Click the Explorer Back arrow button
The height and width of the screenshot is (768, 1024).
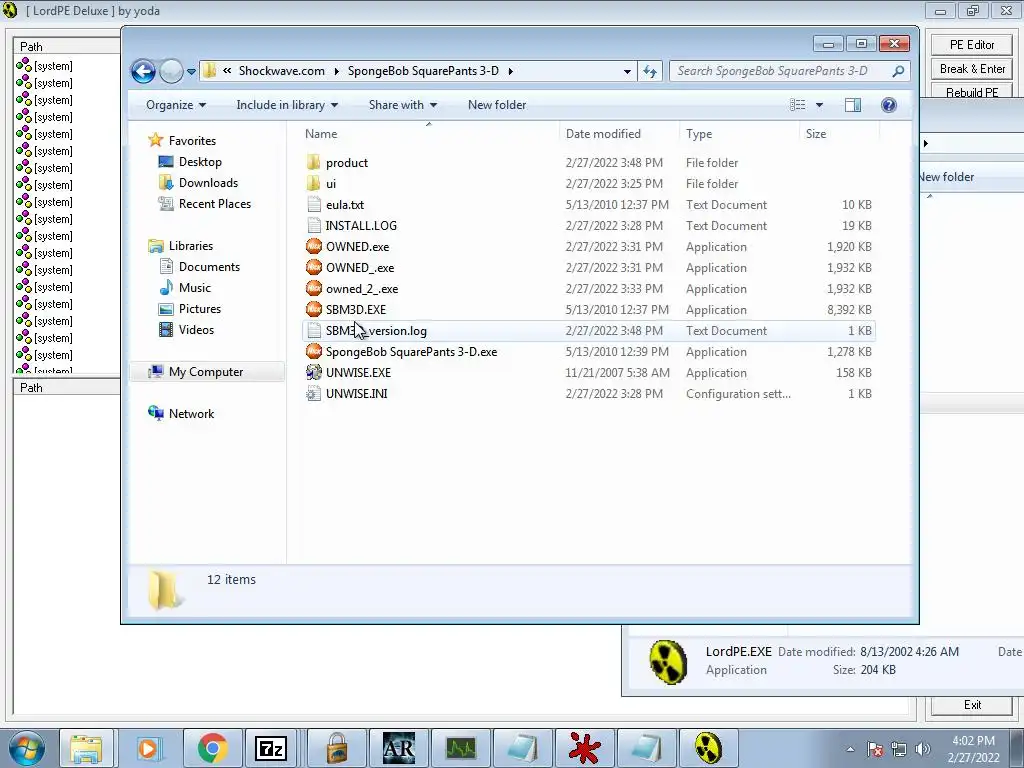pos(143,71)
